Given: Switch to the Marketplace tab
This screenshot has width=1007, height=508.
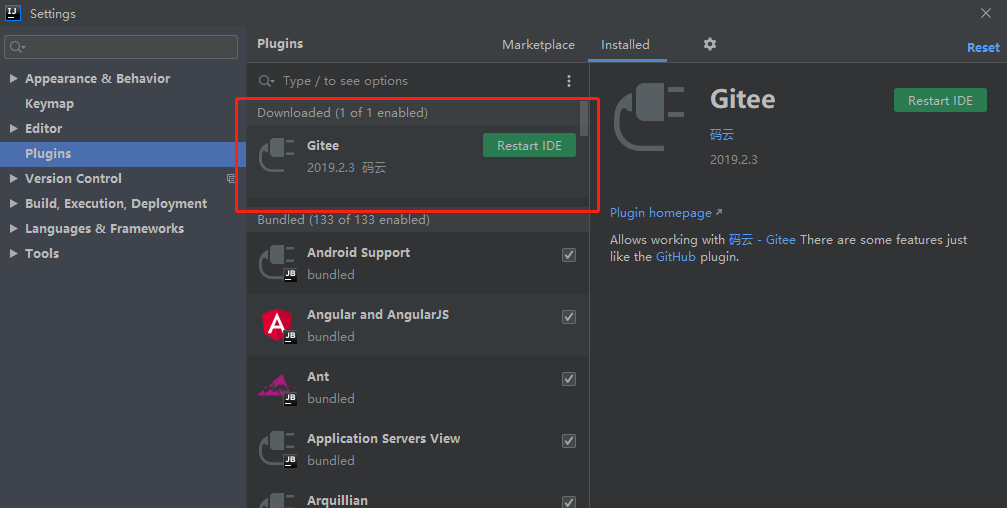Looking at the screenshot, I should tap(538, 45).
